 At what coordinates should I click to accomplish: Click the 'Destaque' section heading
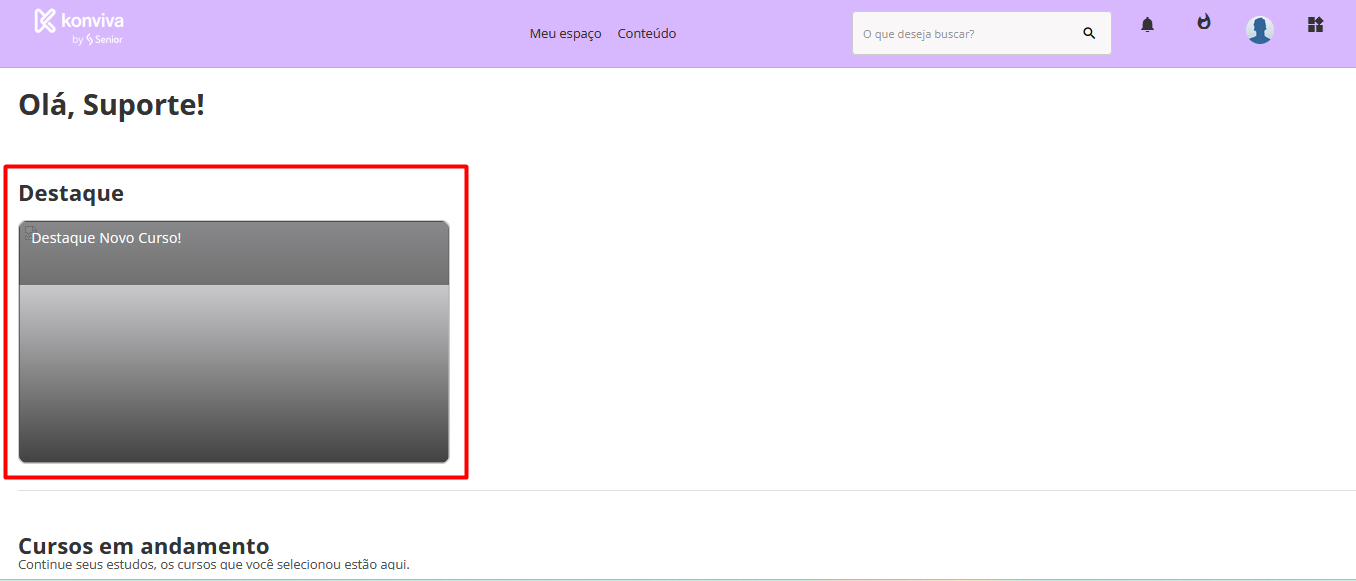[71, 193]
